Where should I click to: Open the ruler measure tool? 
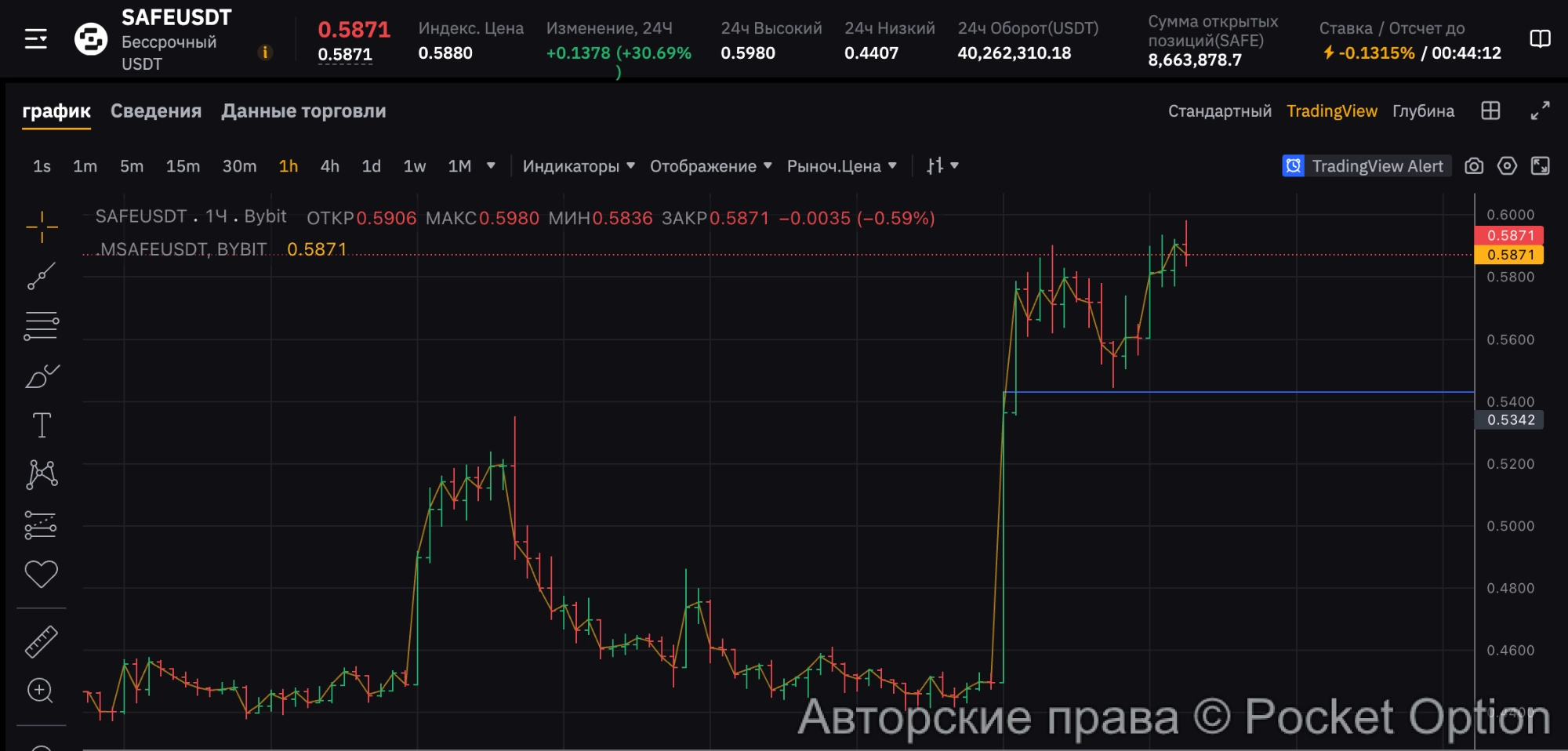point(42,641)
